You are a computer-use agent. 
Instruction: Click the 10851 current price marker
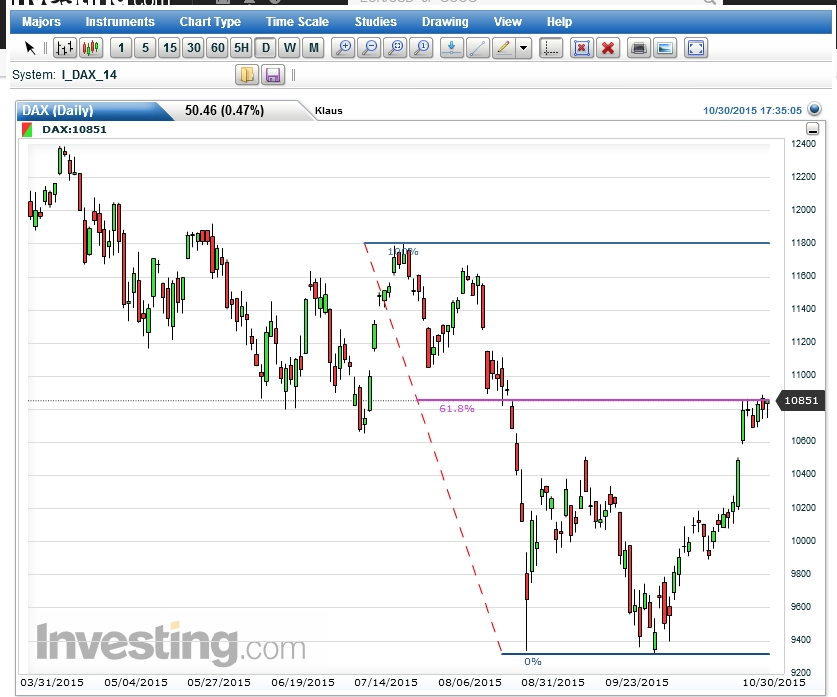801,400
